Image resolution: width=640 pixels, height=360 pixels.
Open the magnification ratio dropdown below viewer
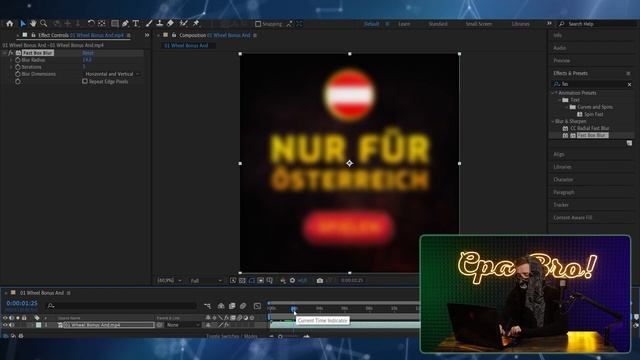[169, 280]
